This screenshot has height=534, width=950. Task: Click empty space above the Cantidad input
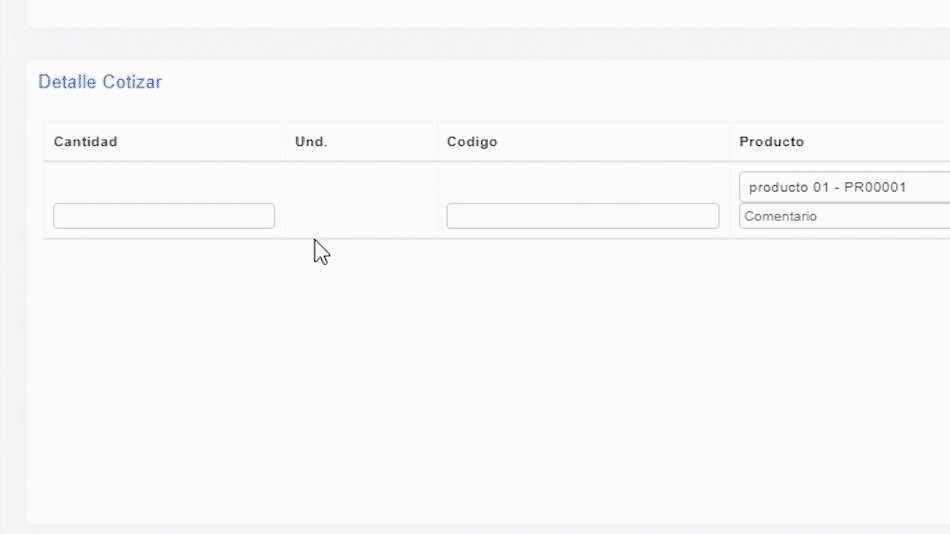point(164,183)
